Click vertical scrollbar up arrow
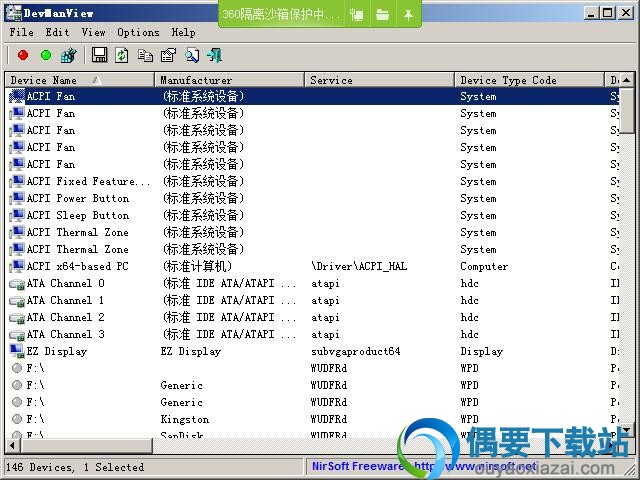The width and height of the screenshot is (640, 480). click(627, 80)
